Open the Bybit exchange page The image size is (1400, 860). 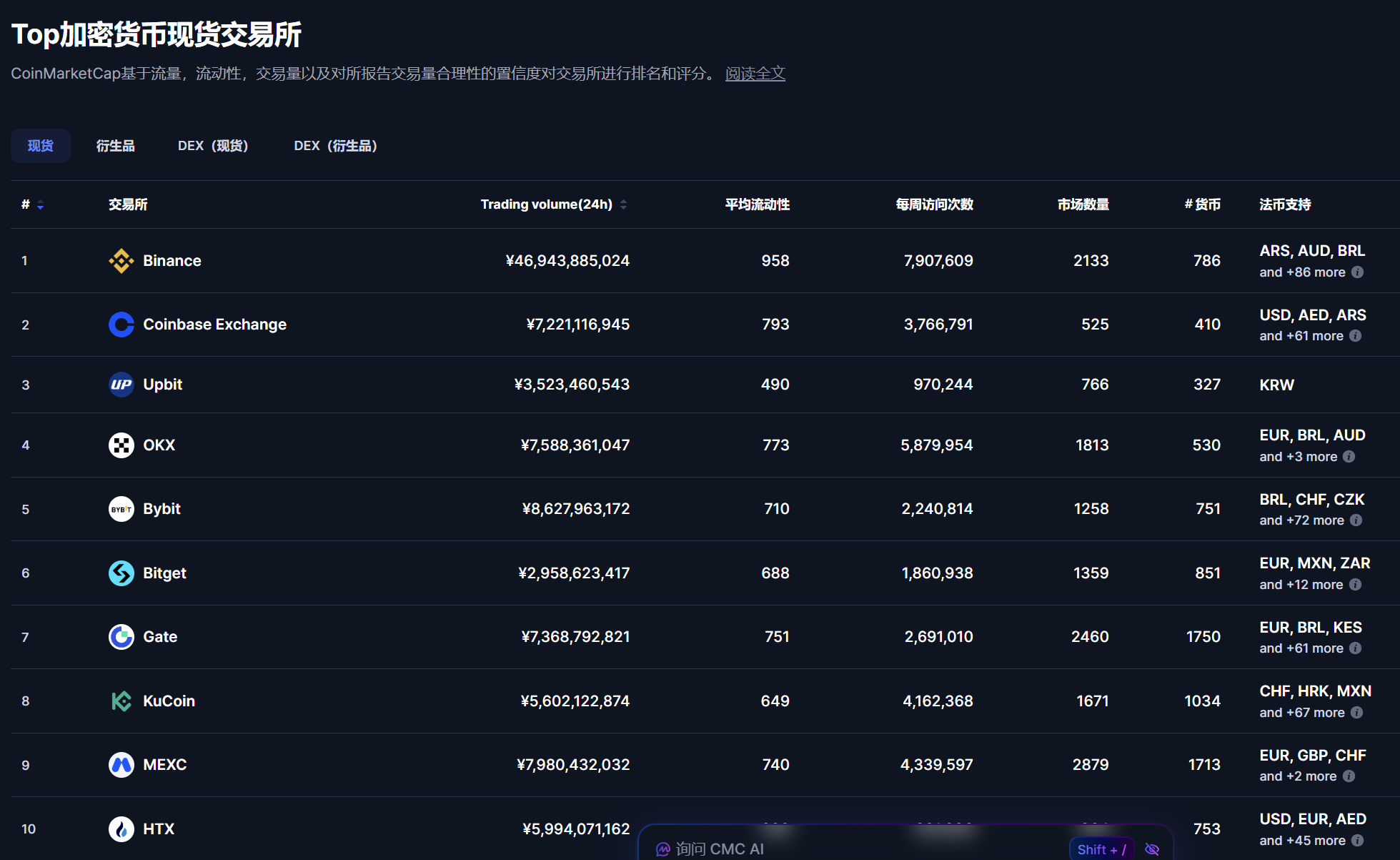(162, 509)
